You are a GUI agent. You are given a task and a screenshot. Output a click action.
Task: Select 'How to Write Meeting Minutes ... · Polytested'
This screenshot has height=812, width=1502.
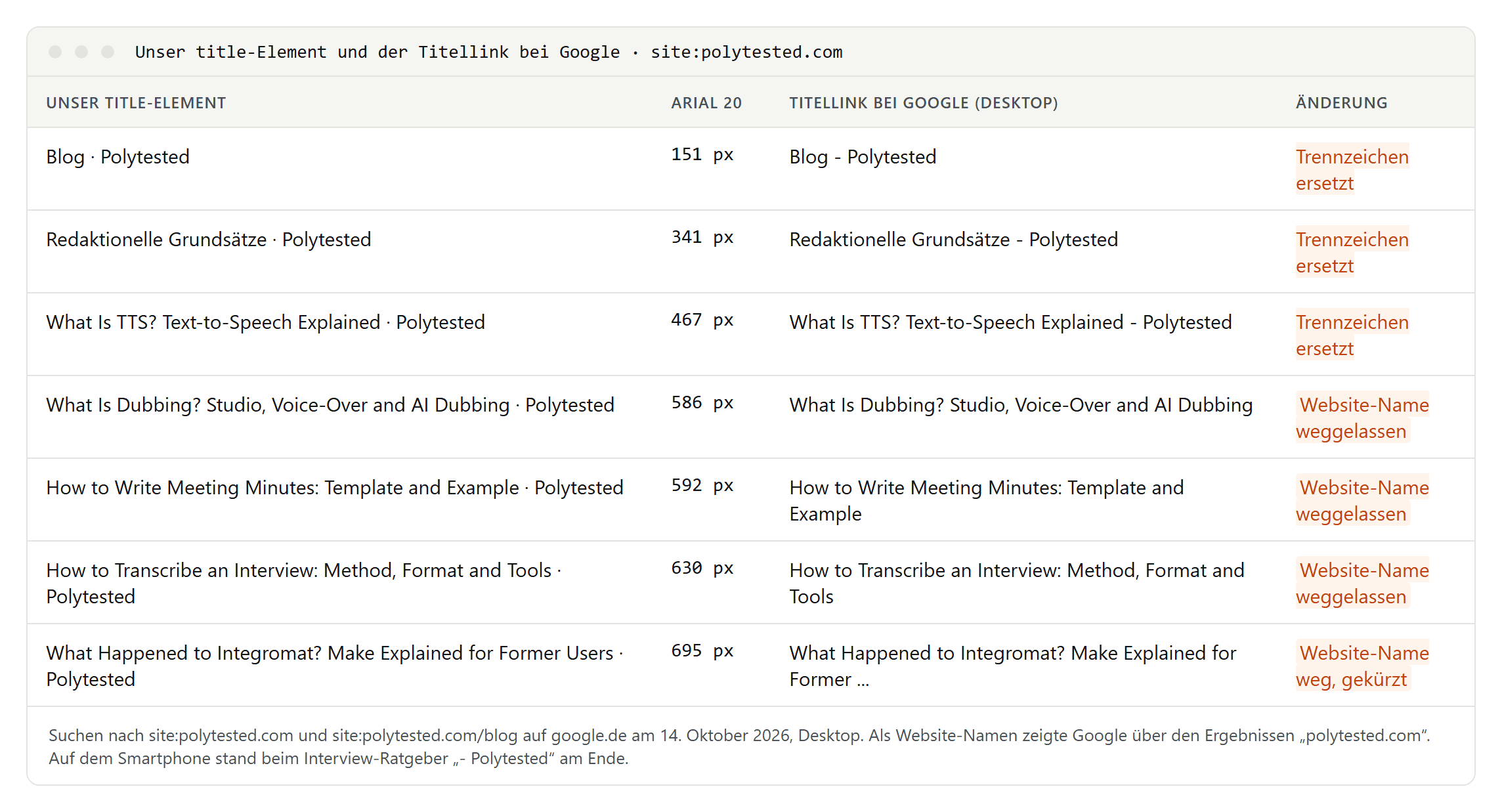click(x=335, y=488)
